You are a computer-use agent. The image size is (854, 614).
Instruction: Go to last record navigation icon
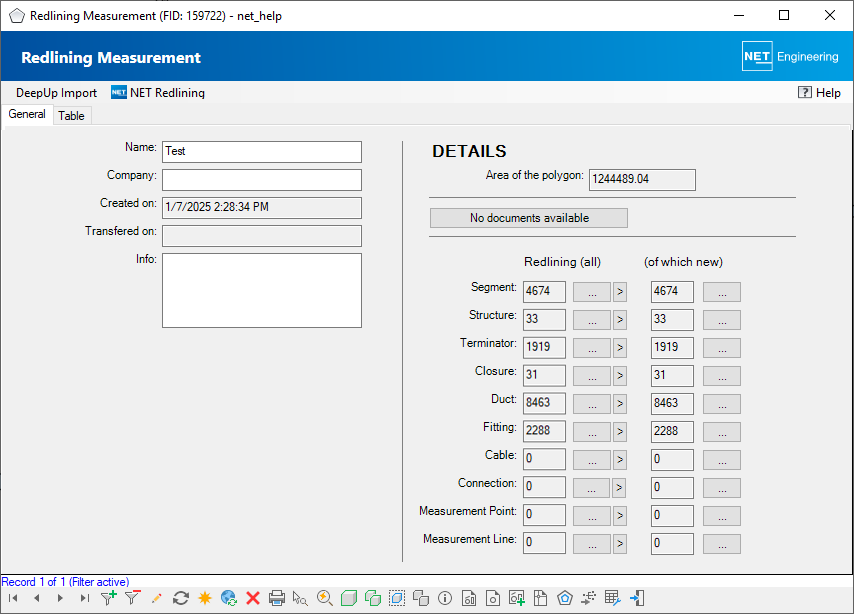click(x=84, y=598)
